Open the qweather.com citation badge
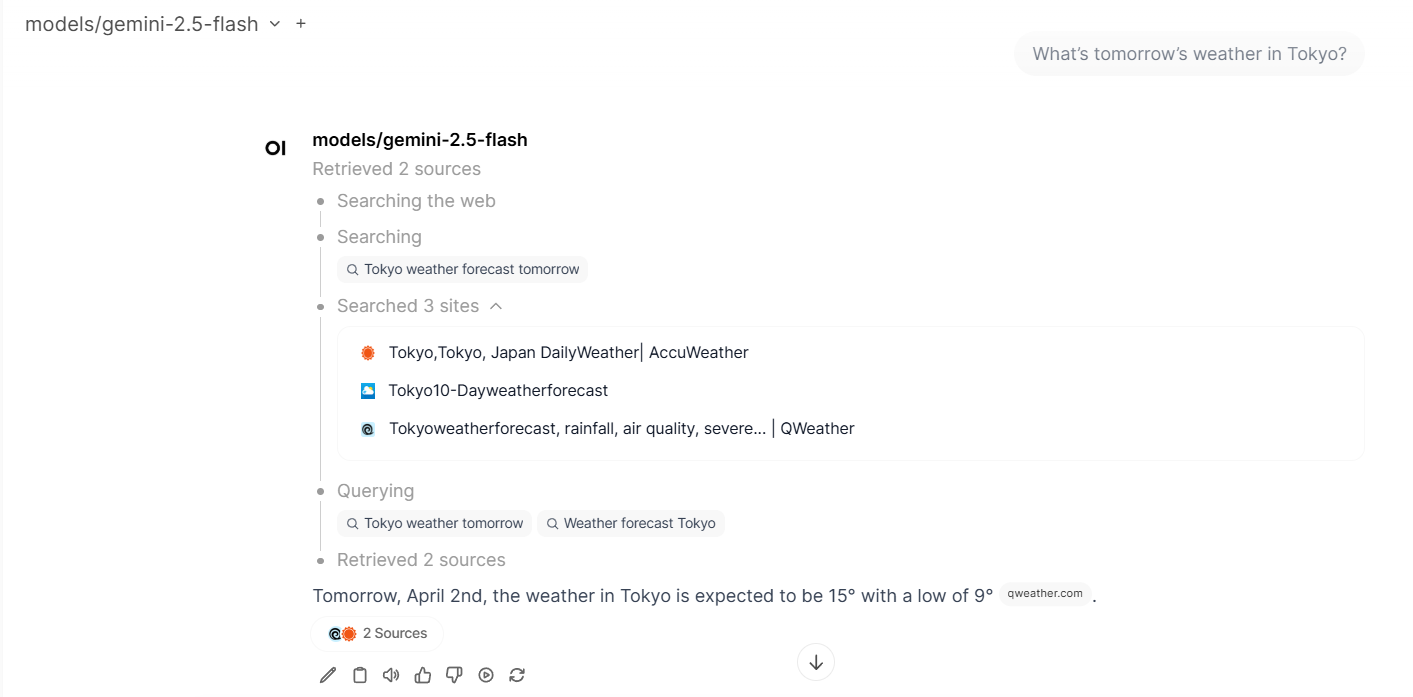 pyautogui.click(x=1045, y=594)
